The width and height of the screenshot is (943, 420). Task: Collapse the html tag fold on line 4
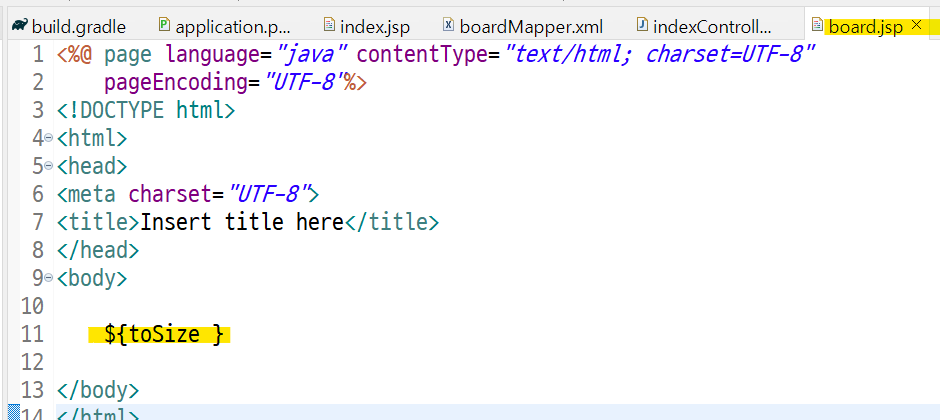click(x=49, y=139)
